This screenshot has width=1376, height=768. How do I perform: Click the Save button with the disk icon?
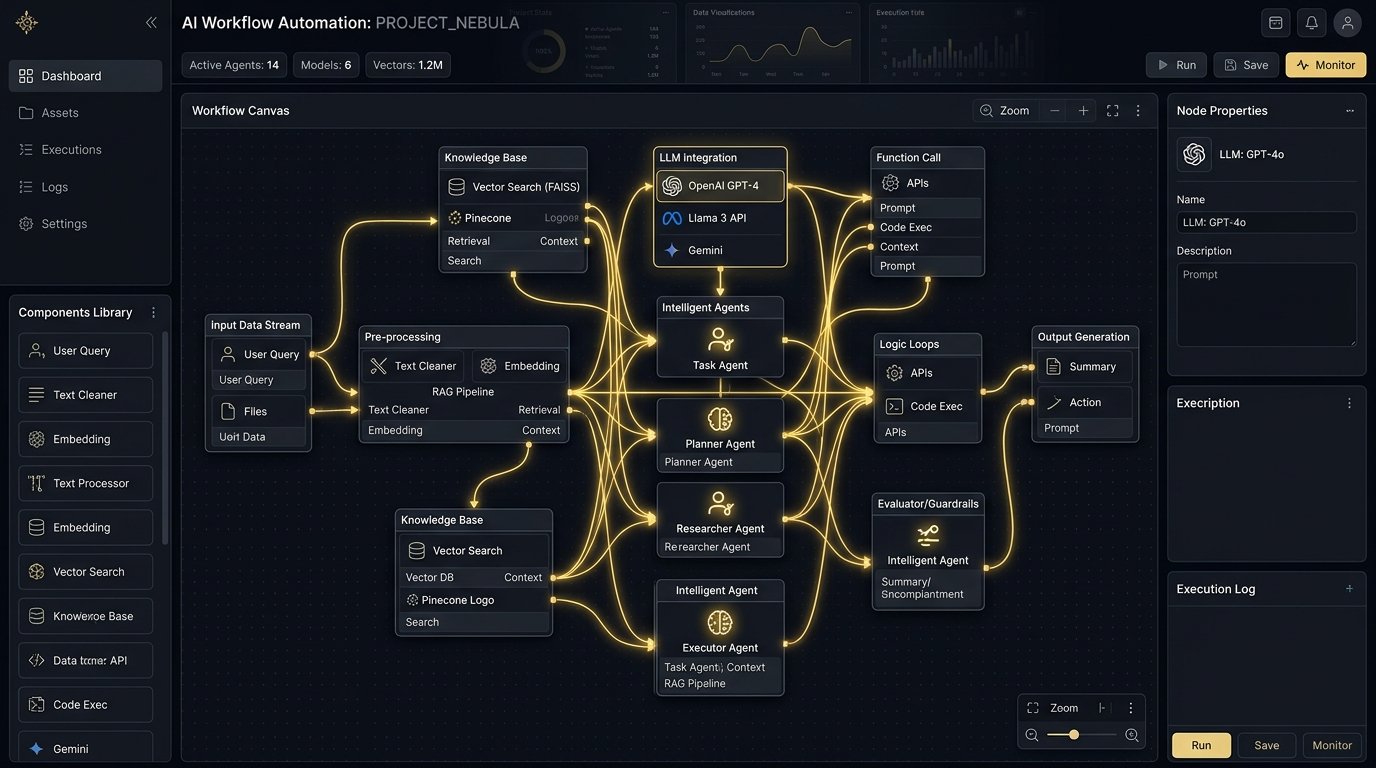click(x=1246, y=65)
